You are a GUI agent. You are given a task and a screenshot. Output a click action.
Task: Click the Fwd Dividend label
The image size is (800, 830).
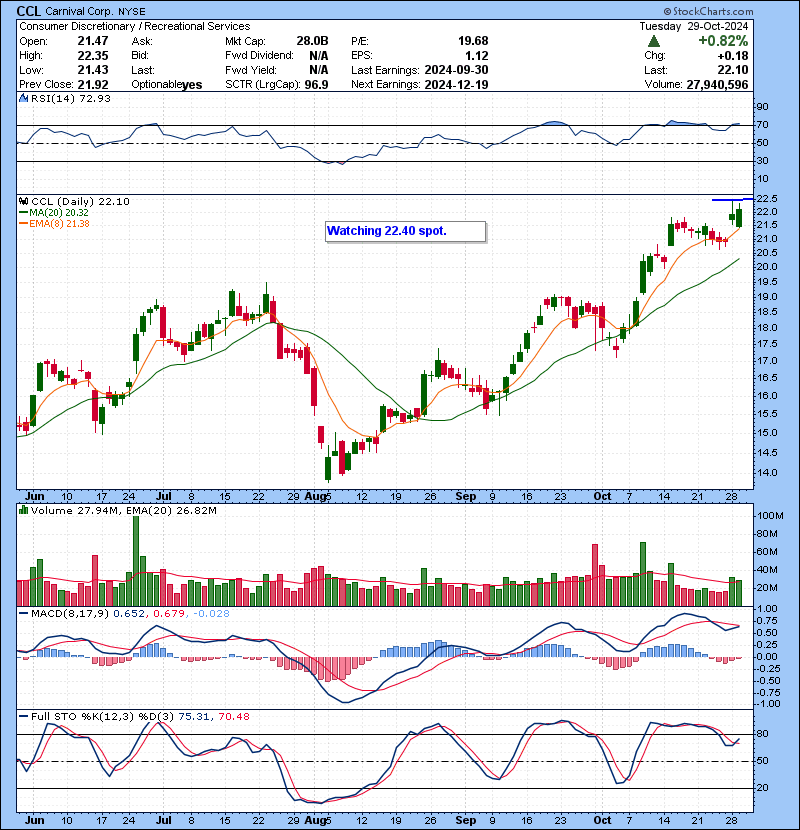tap(259, 56)
